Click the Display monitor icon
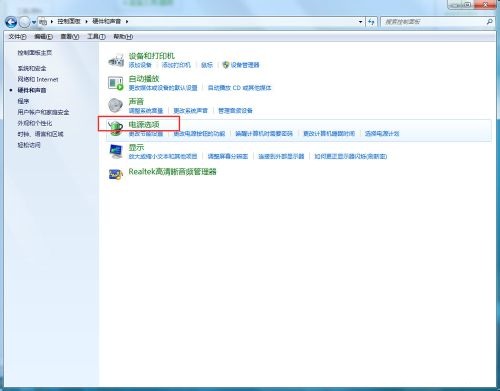Viewport: 500px width, 391px height. click(116, 151)
